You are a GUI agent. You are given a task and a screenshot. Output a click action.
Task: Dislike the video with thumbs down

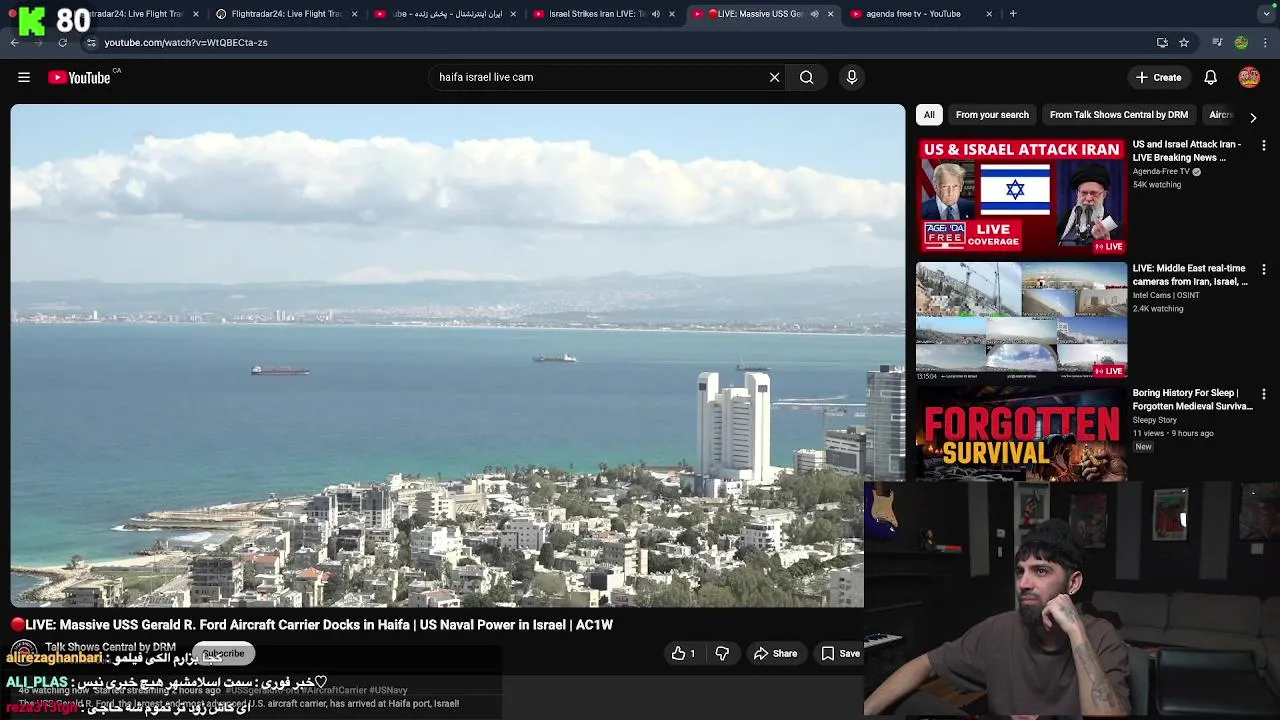point(722,653)
